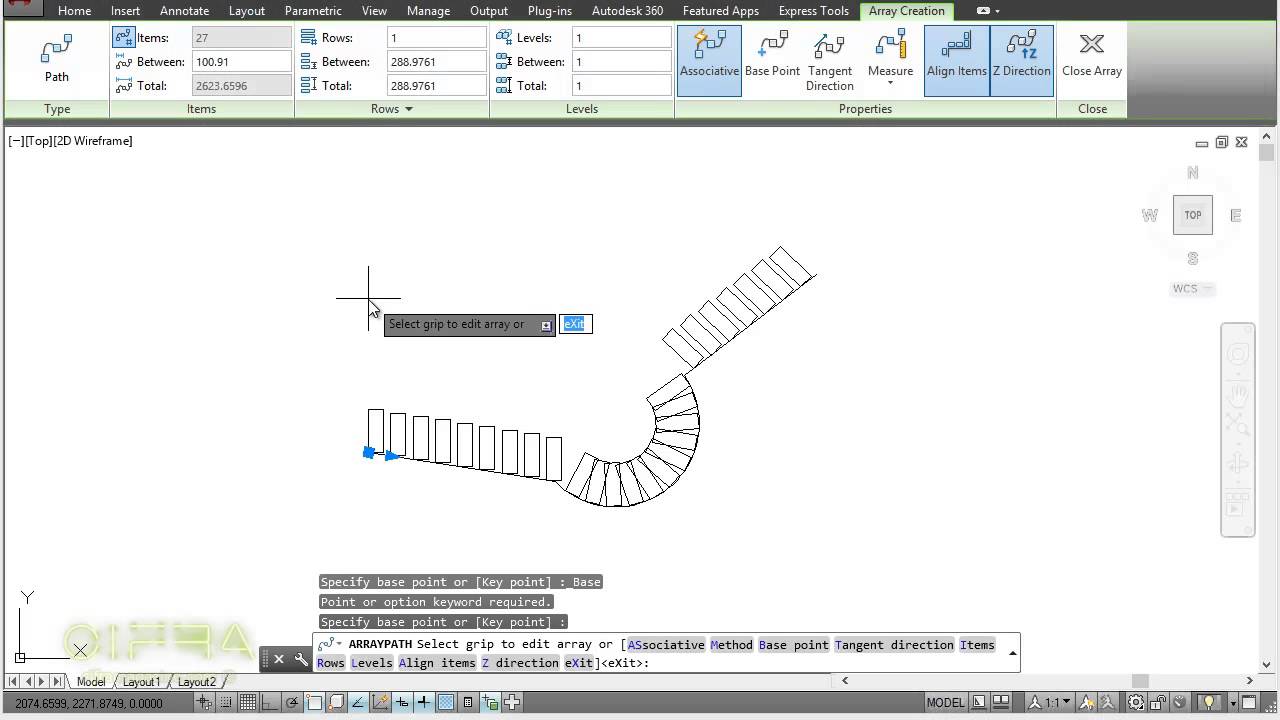Click the toolbar lock icon in status bar

click(x=1158, y=702)
